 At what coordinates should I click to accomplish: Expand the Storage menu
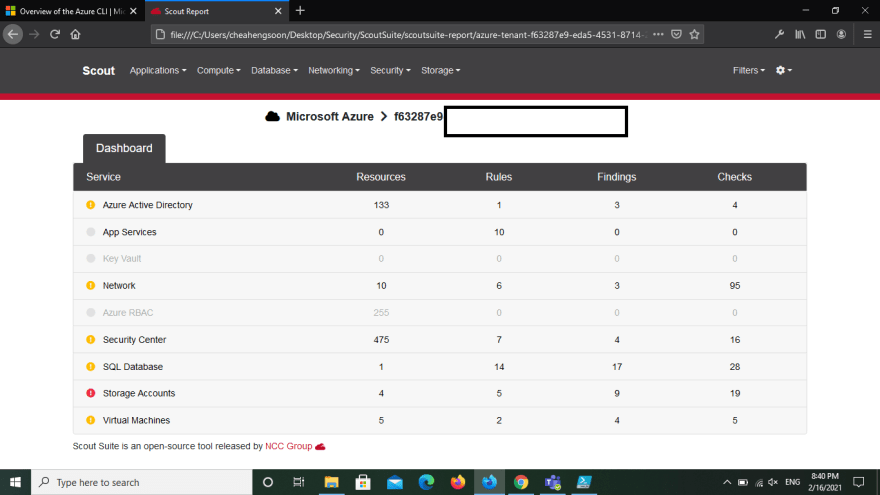click(x=441, y=70)
